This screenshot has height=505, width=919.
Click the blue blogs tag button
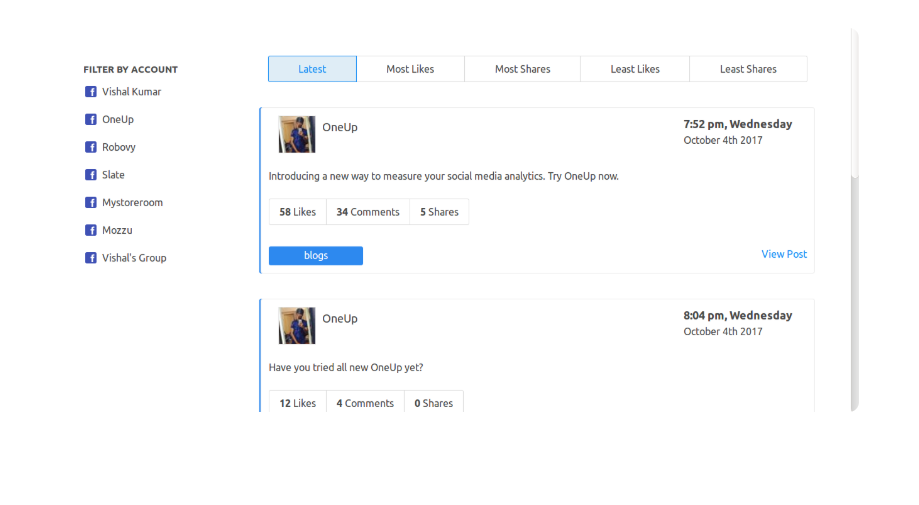(316, 255)
